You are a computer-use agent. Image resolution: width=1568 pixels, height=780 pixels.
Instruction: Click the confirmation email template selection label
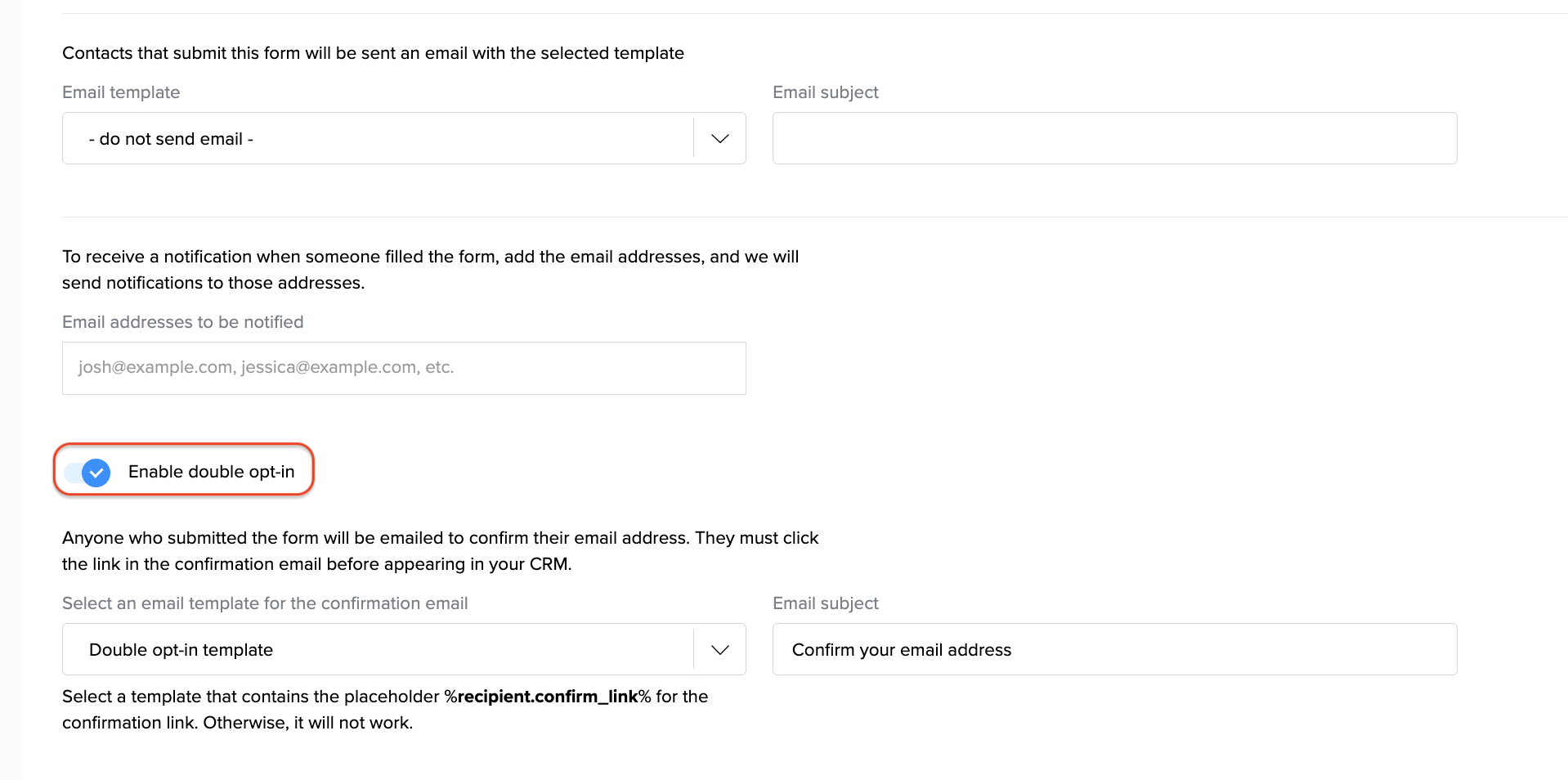coord(265,603)
